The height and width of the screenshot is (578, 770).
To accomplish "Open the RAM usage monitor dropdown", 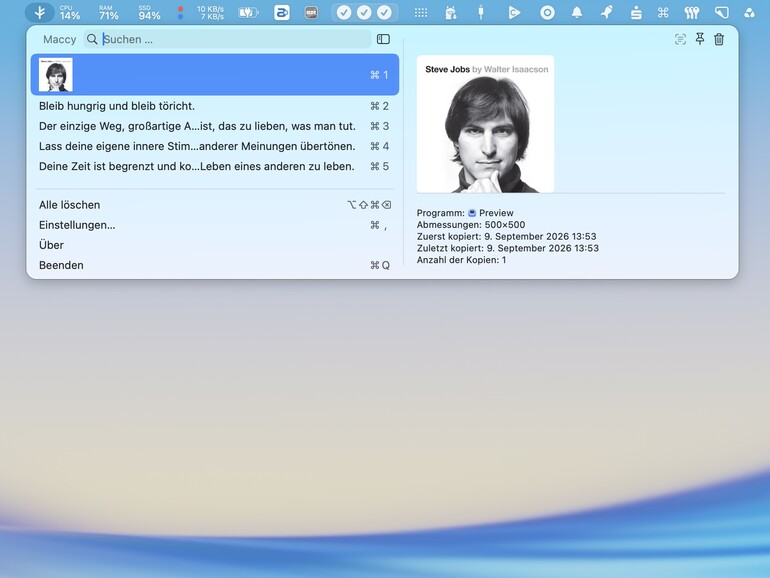I will pos(109,13).
